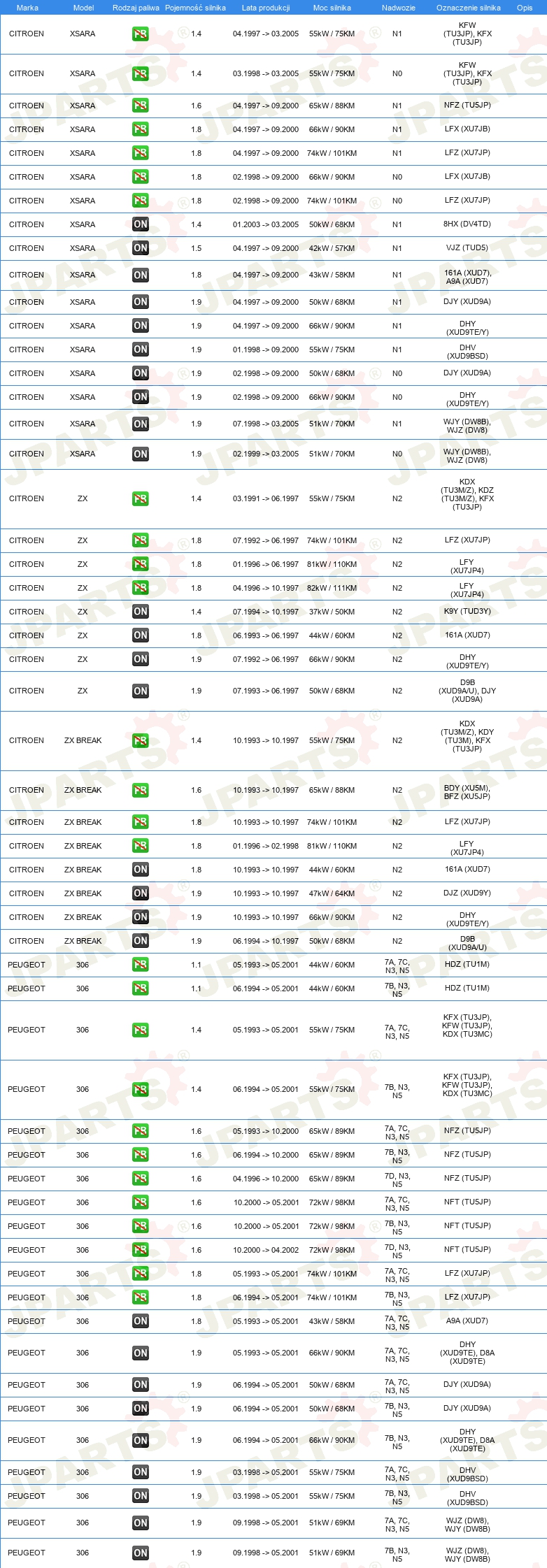Click petrol icon in ZX 1.4 KDX 03.1991 row
The height and width of the screenshot is (1568, 547).
pyautogui.click(x=141, y=498)
